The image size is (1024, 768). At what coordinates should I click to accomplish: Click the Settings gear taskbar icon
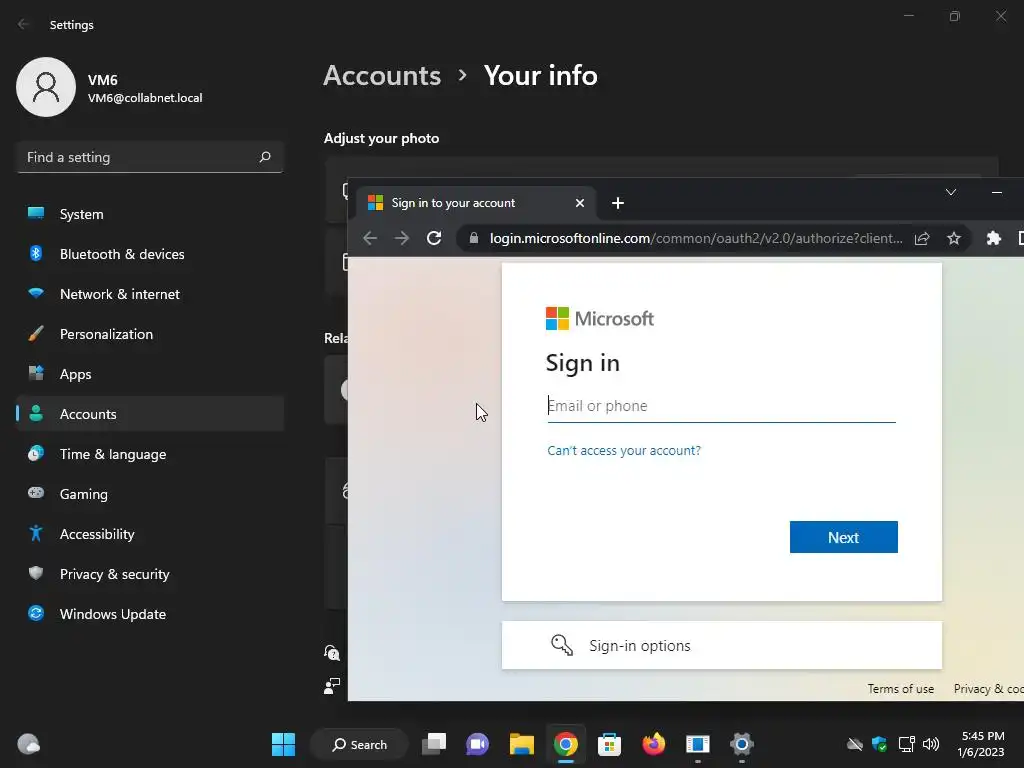pos(741,744)
